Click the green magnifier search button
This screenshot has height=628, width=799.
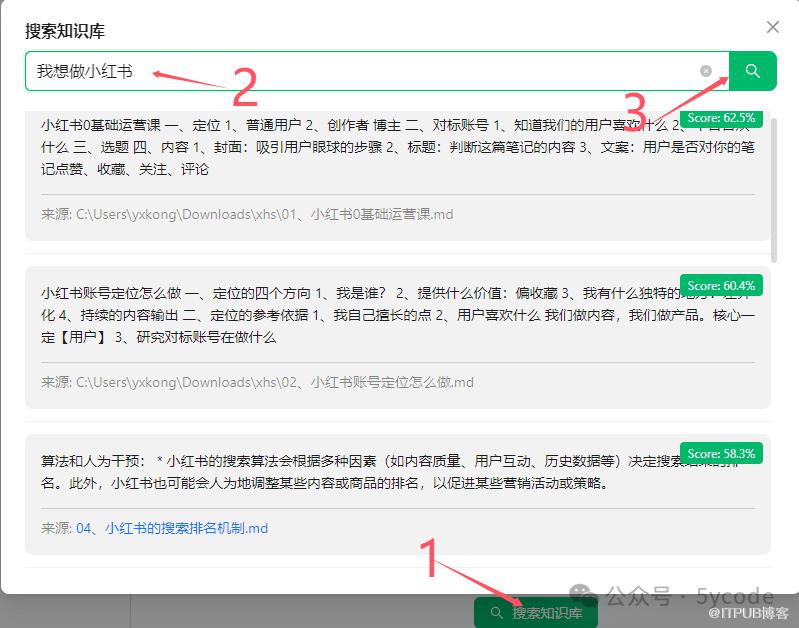point(753,71)
